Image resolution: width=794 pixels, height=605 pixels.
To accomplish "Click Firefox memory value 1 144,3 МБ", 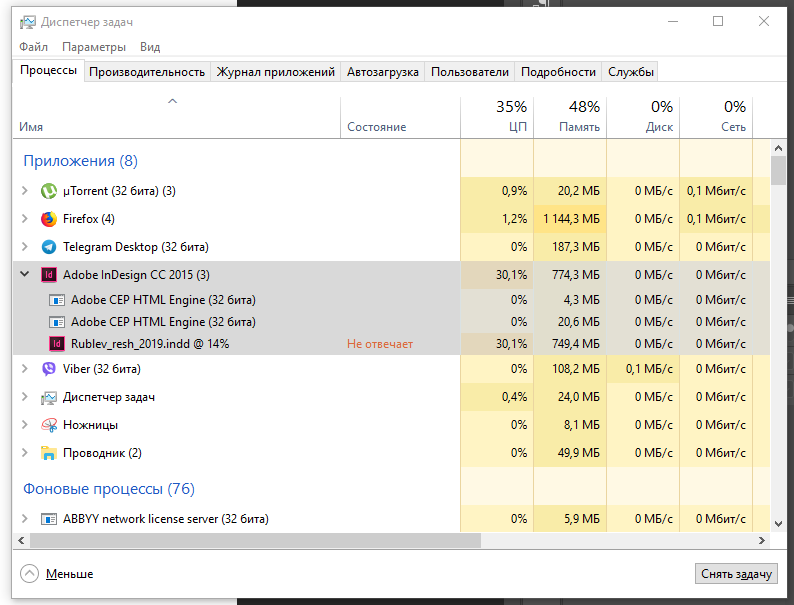I will [571, 219].
